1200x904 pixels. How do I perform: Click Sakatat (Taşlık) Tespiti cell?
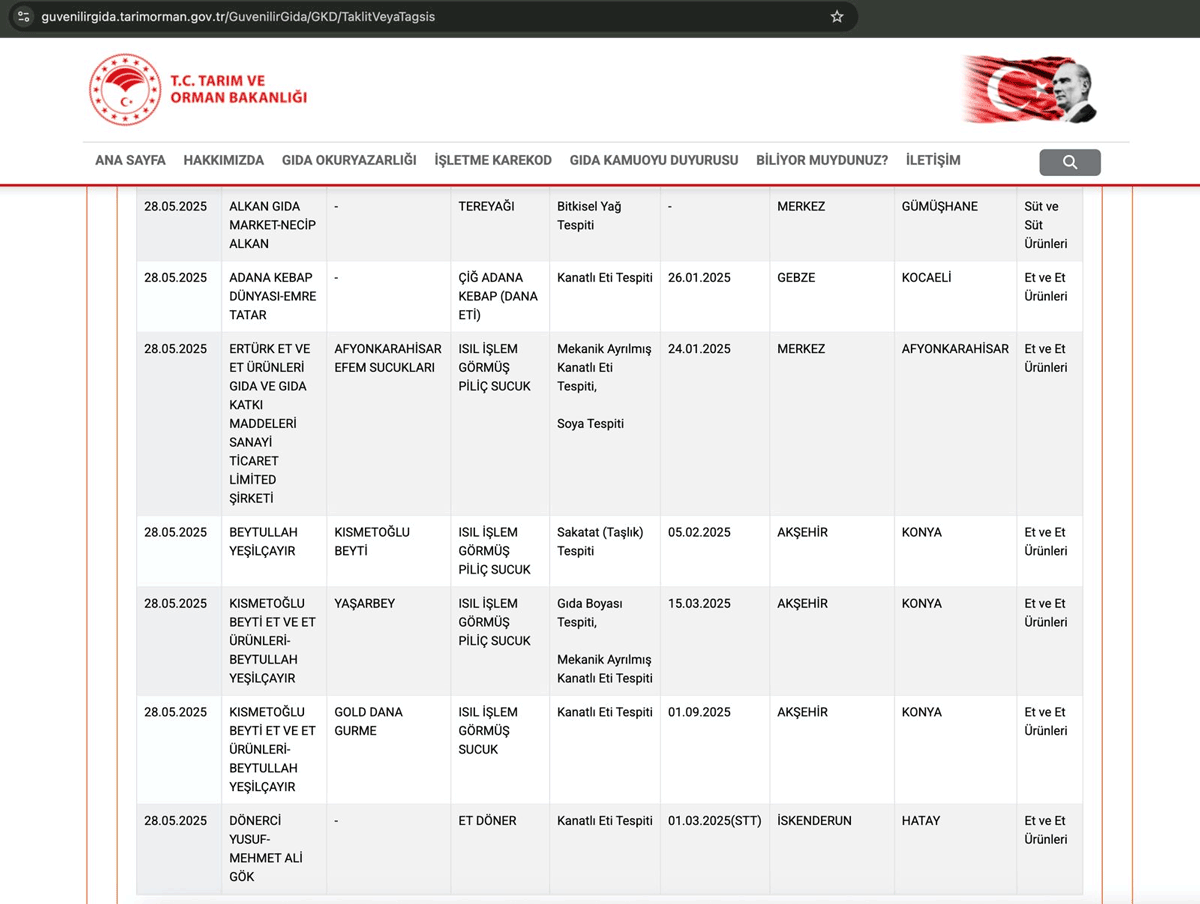pos(600,541)
